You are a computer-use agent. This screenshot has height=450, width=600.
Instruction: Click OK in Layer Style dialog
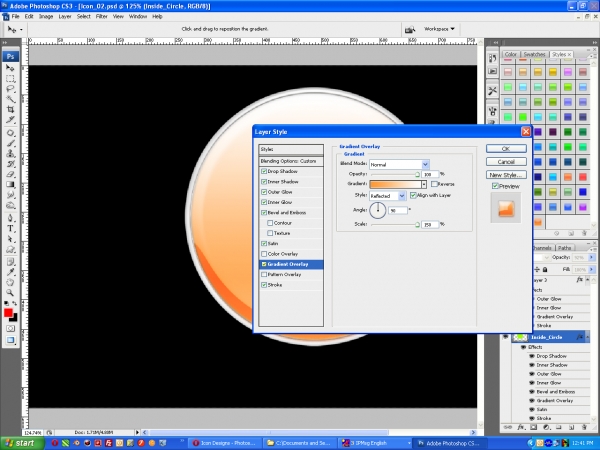pos(506,148)
